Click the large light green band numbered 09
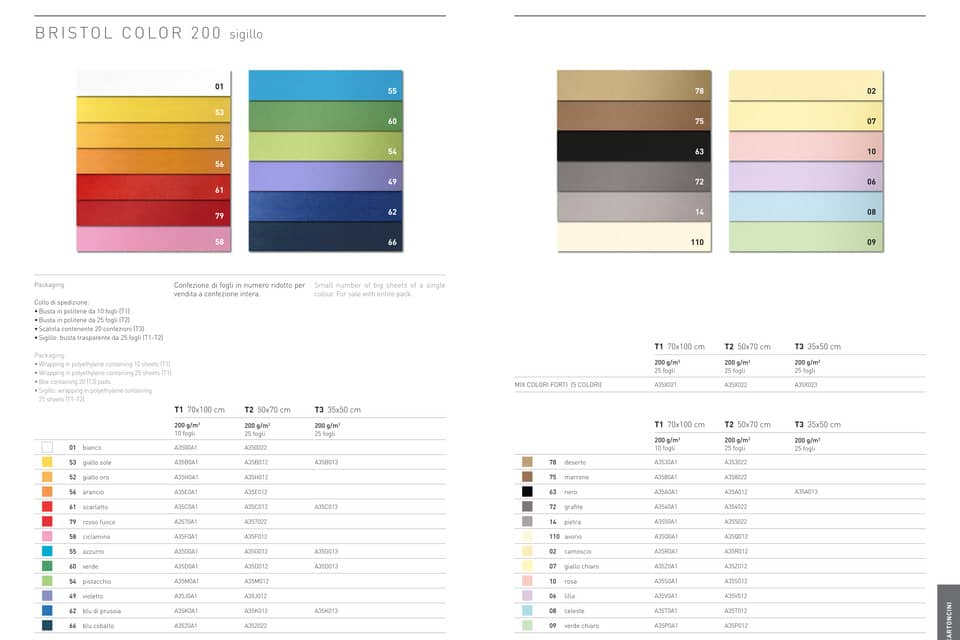This screenshot has height=640, width=960. pos(806,236)
